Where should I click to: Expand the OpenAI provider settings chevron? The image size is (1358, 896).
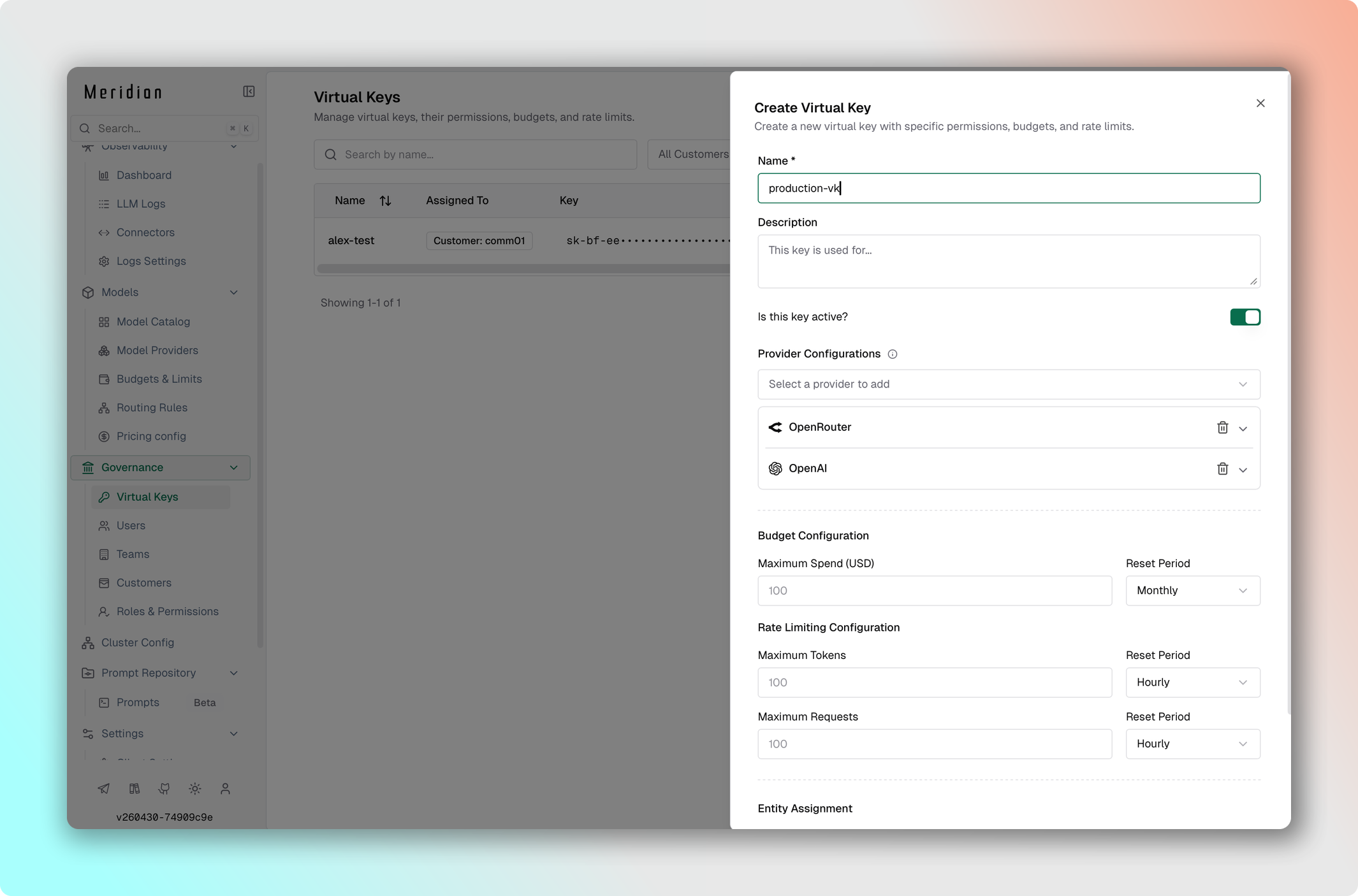1243,470
